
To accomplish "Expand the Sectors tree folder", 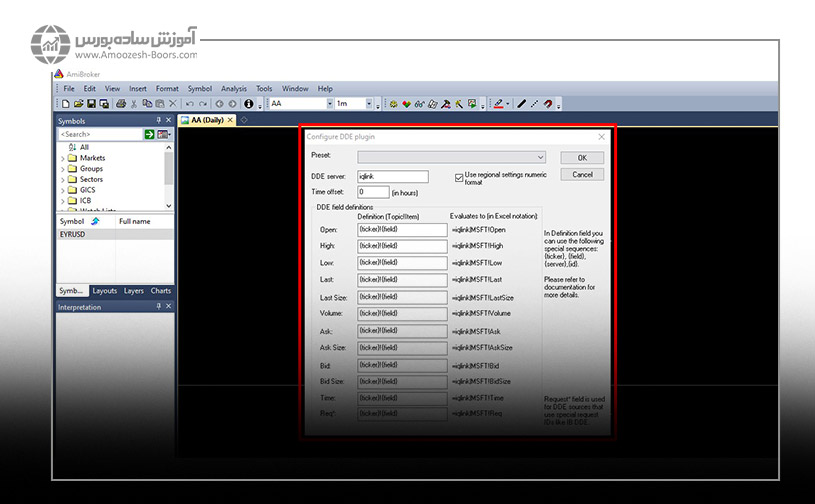I will click(x=63, y=179).
